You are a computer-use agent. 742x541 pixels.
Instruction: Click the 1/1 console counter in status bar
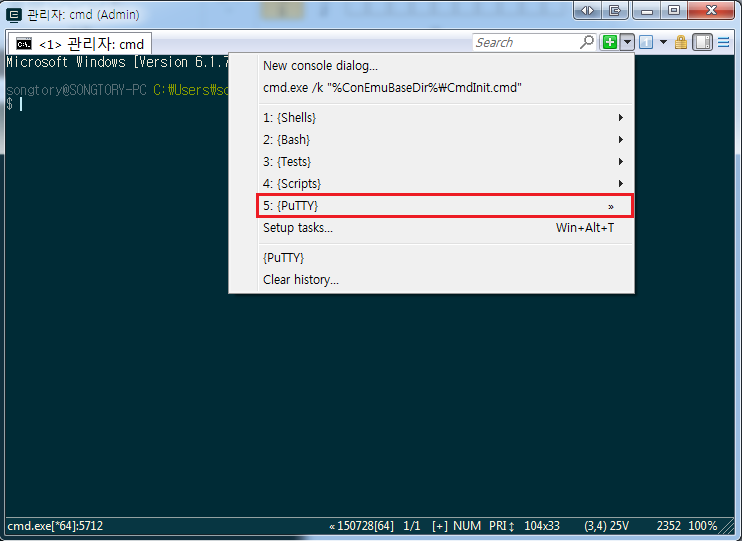pyautogui.click(x=412, y=526)
